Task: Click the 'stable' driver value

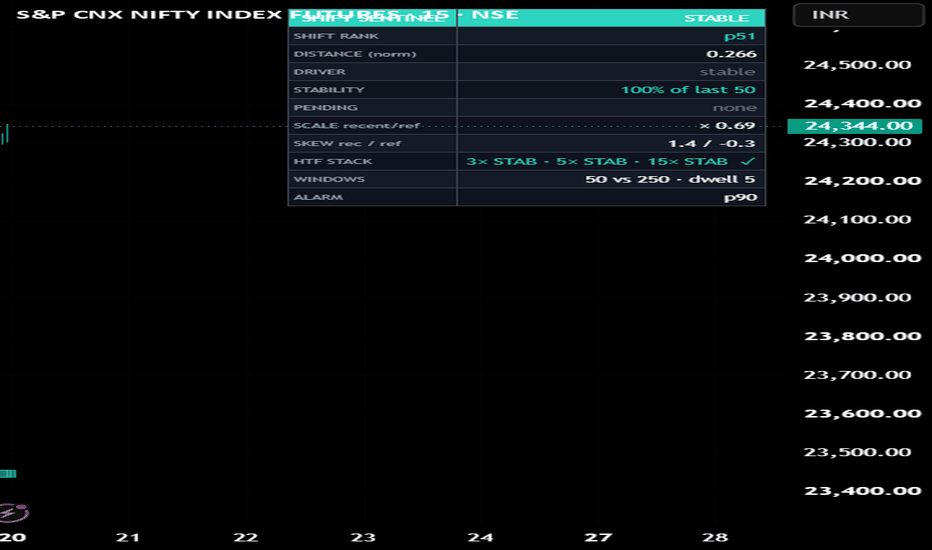Action: (727, 72)
